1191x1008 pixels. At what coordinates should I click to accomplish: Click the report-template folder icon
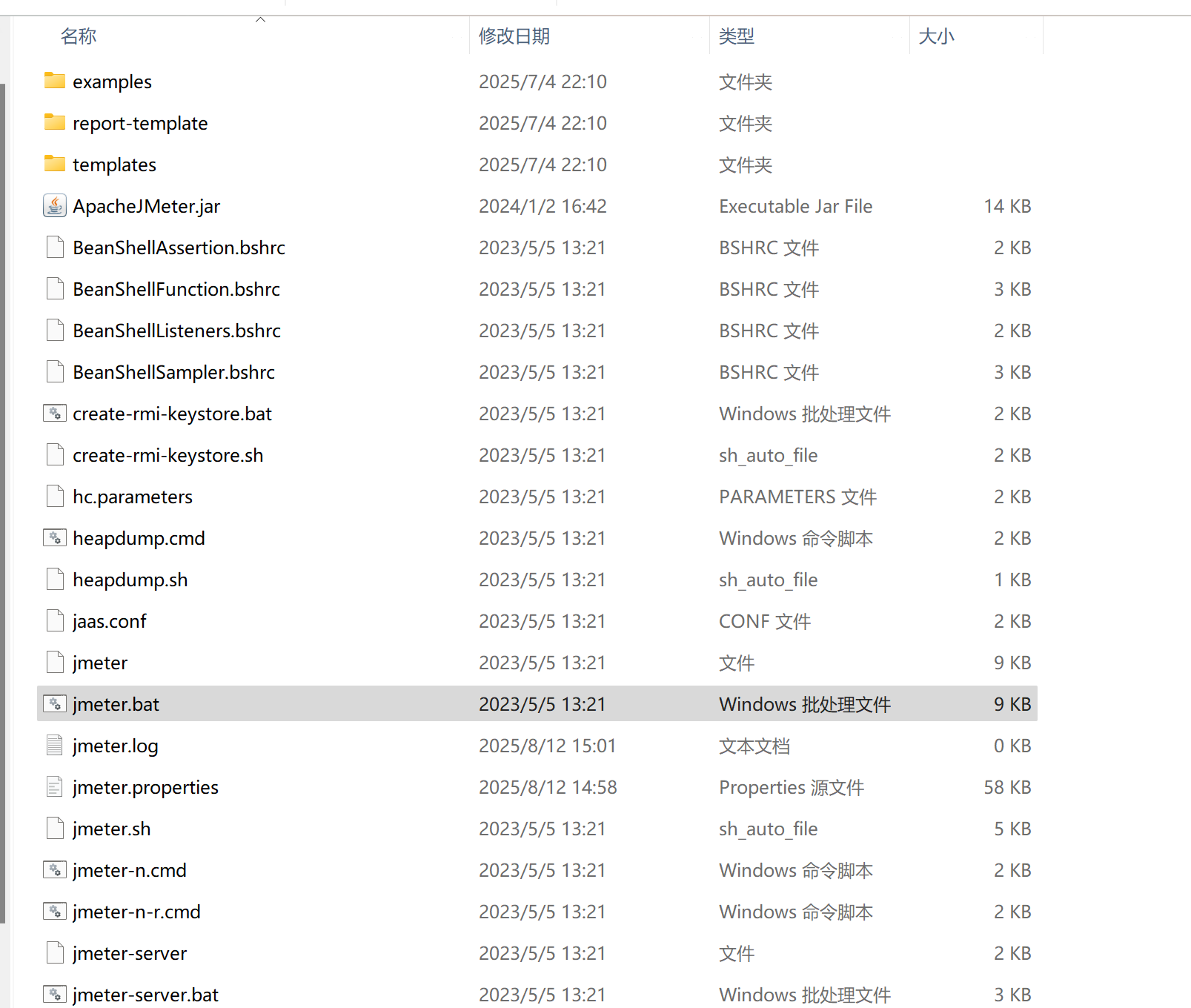coord(54,123)
